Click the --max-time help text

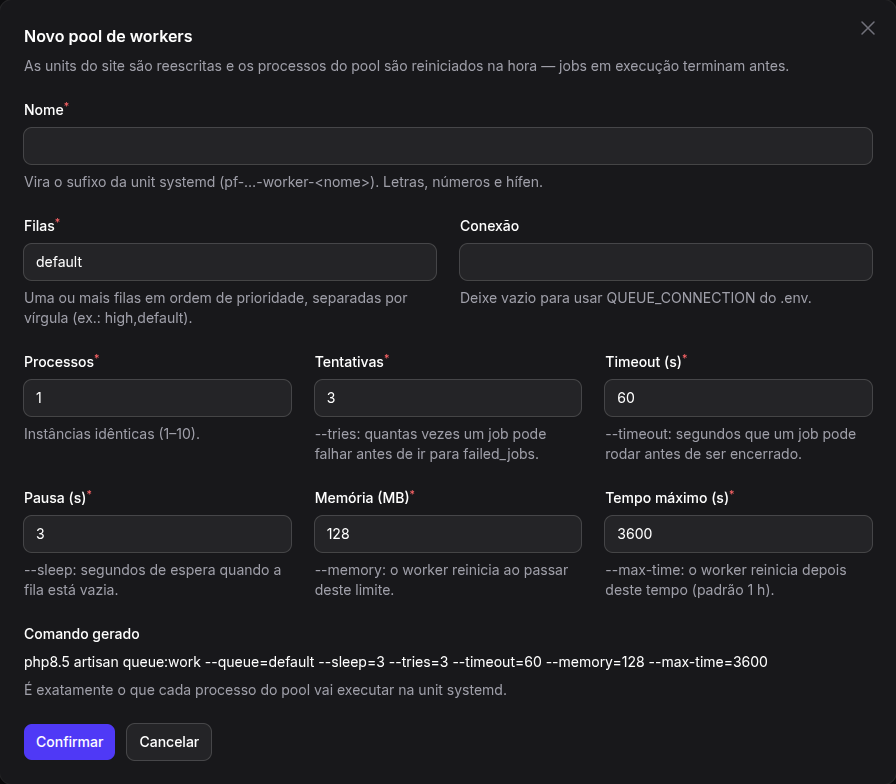[x=726, y=580]
